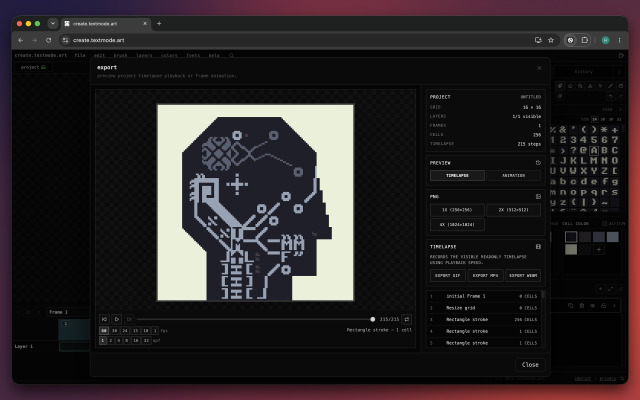This screenshot has height=400, width=640.
Task: Click the icon beside the PNG header
Action: (538, 197)
